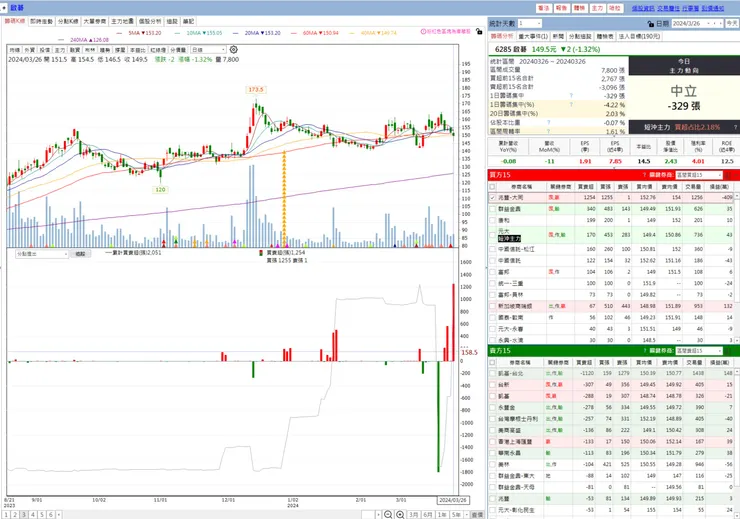Viewport: 740px width, 519px height.
Task: Open top-left stock selector arrow
Action: click(4, 8)
